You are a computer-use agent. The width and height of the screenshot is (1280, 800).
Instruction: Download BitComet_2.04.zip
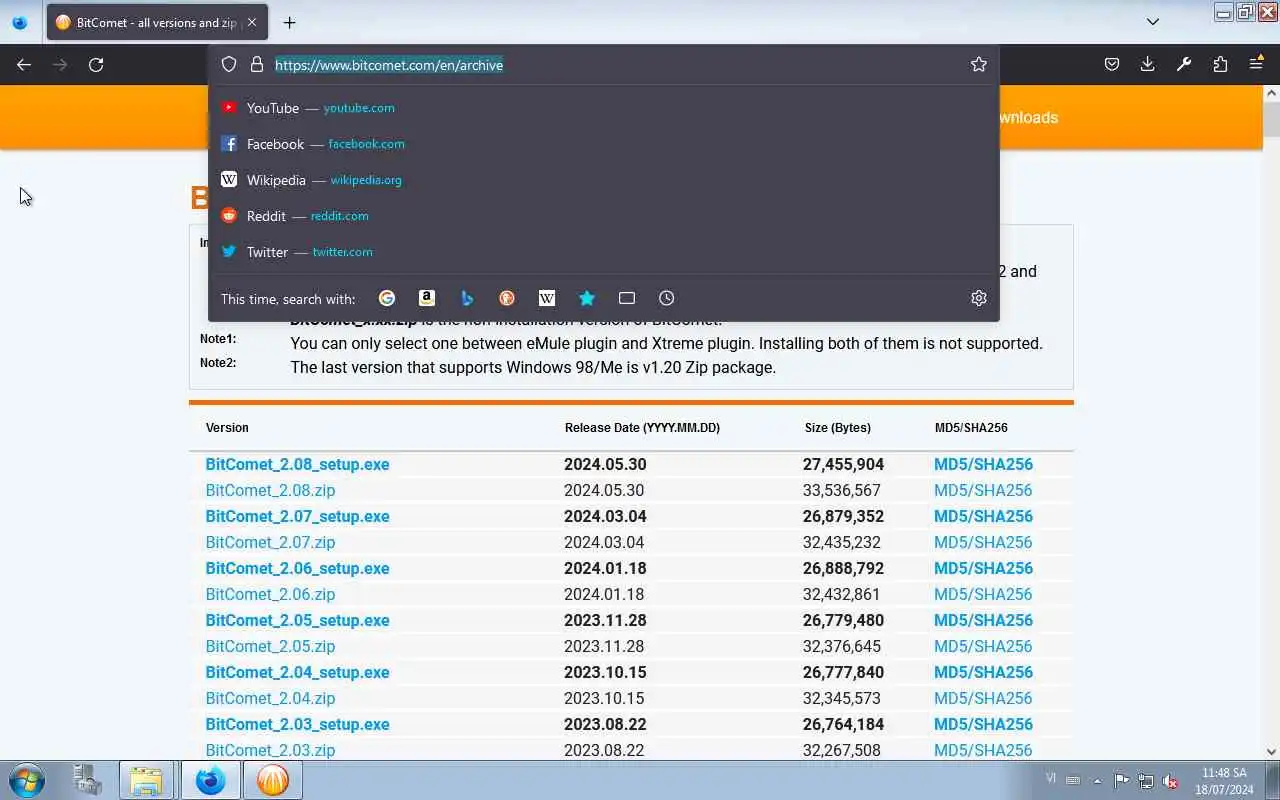pyautogui.click(x=270, y=698)
